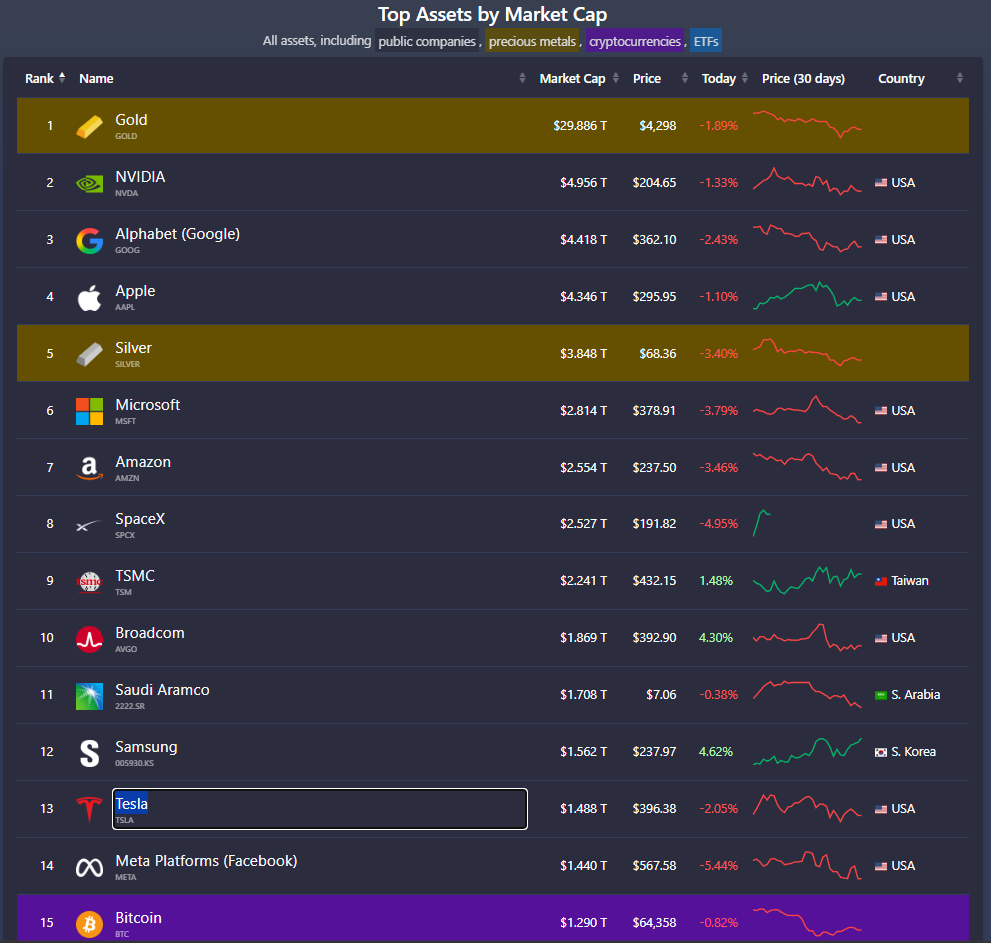Click the Alphabet Google logo icon
991x943 pixels.
(89, 241)
